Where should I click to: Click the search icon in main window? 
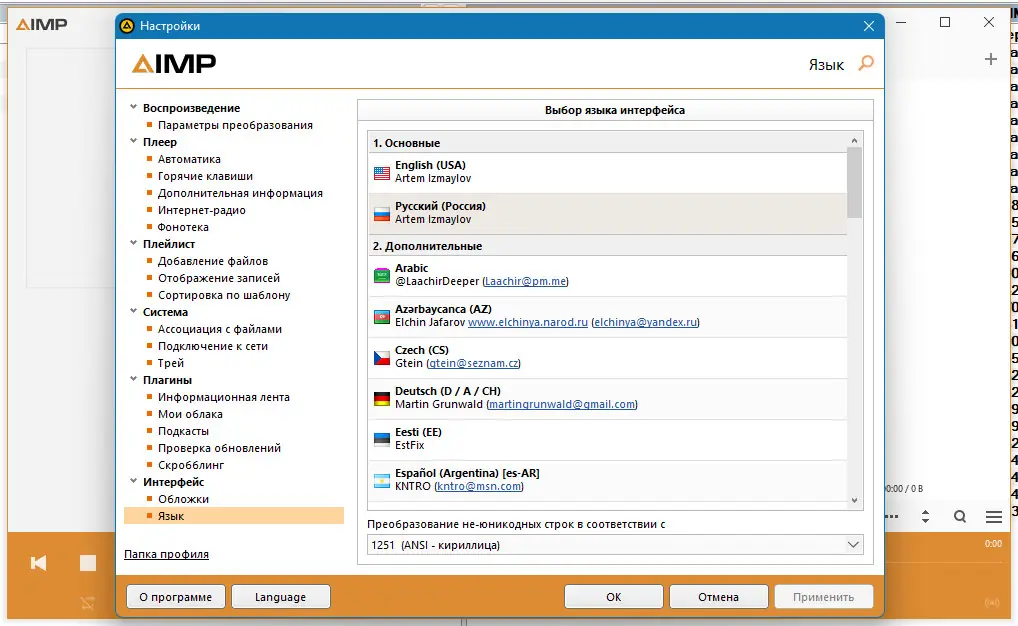point(960,517)
